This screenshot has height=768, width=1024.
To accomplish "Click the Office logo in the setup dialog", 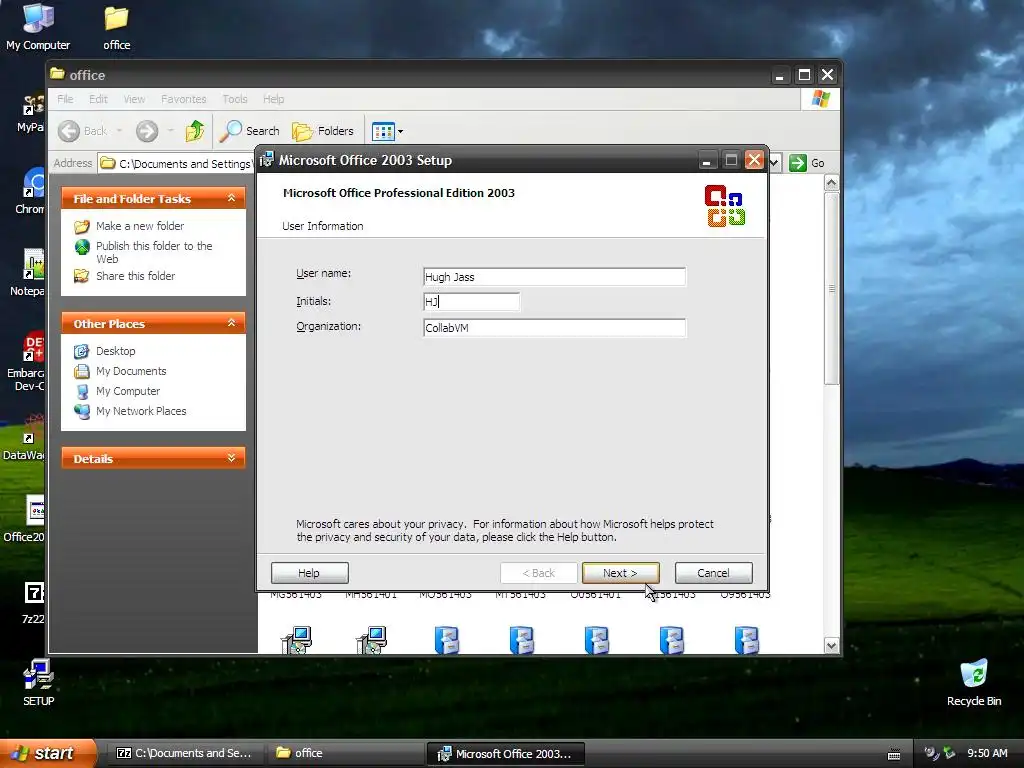I will point(725,206).
